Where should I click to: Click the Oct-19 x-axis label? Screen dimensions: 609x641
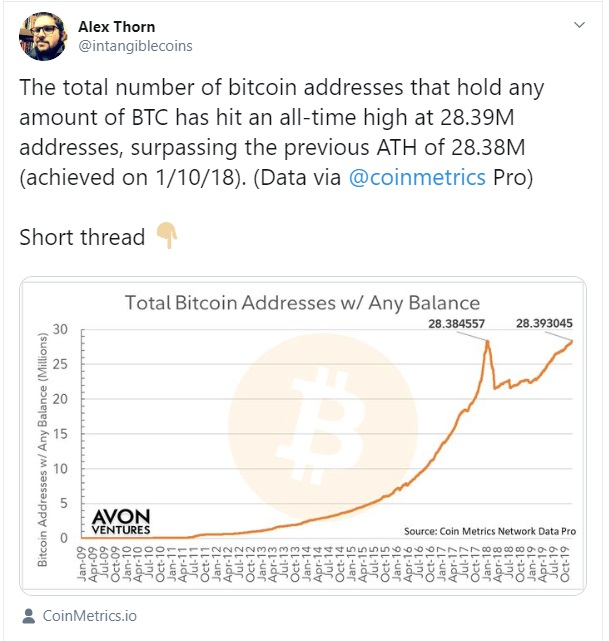click(565, 564)
